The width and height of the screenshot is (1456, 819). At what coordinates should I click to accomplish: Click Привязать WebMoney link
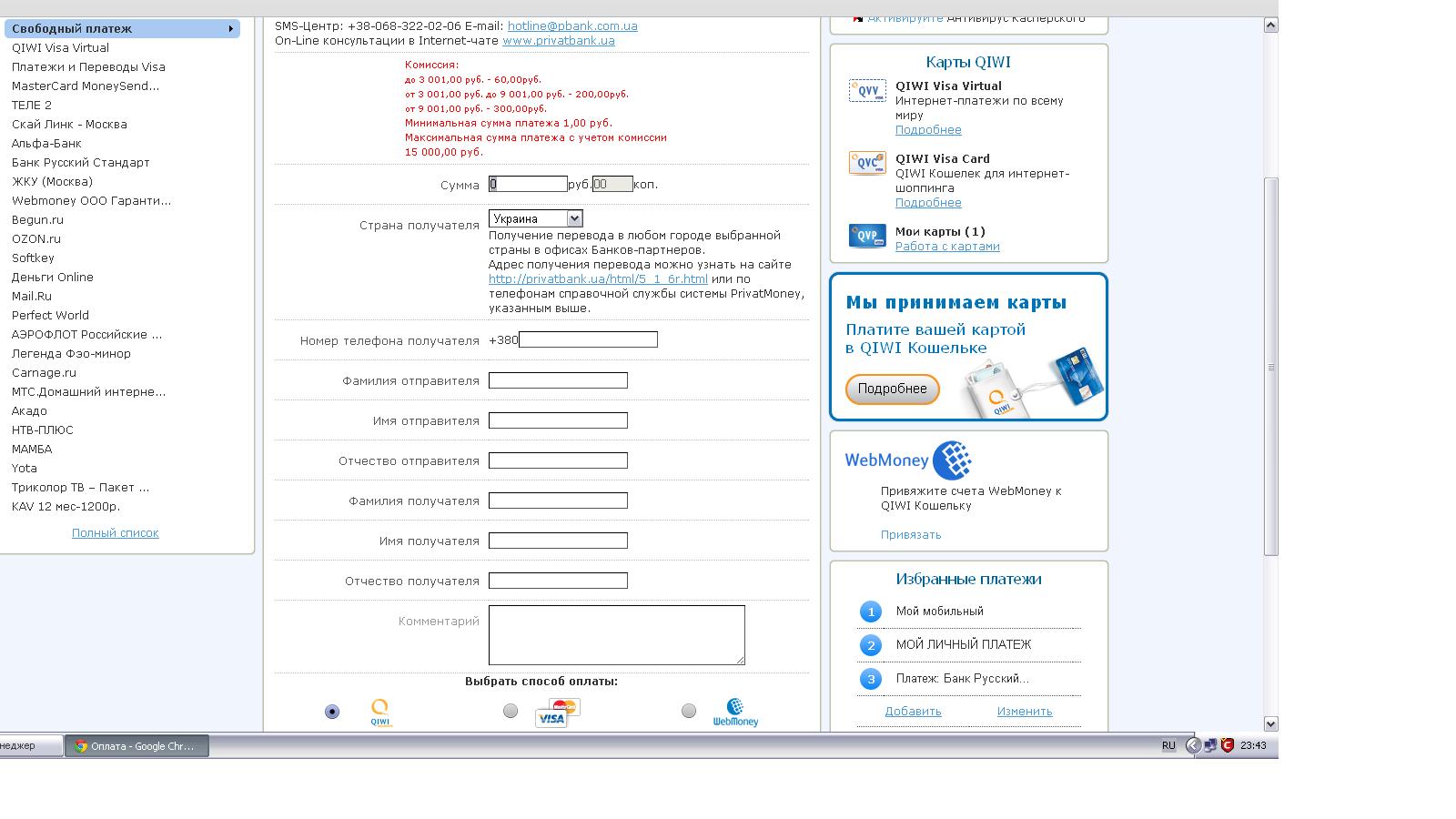[x=911, y=535]
